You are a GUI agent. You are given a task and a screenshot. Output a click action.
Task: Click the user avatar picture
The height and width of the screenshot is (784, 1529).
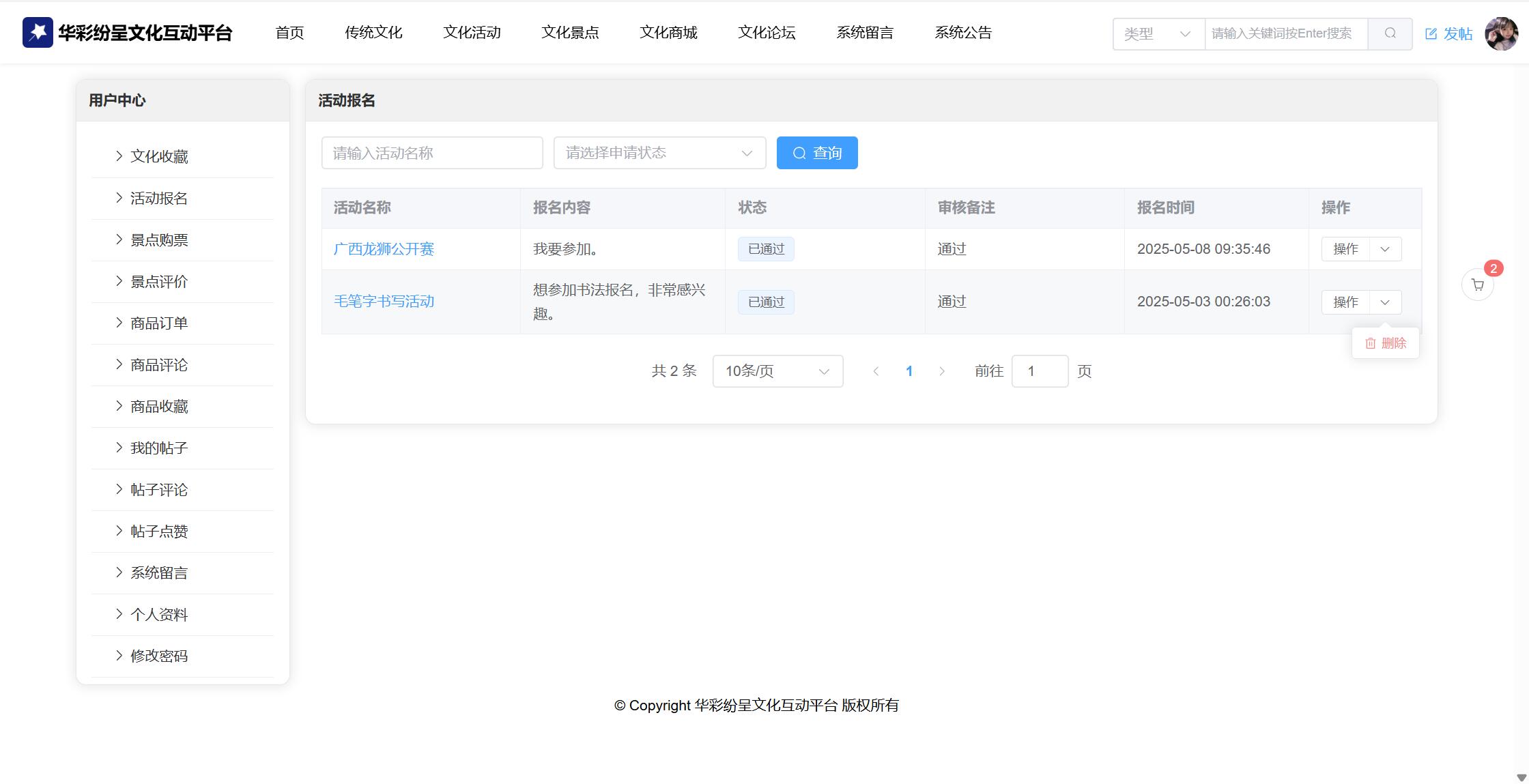point(1501,33)
